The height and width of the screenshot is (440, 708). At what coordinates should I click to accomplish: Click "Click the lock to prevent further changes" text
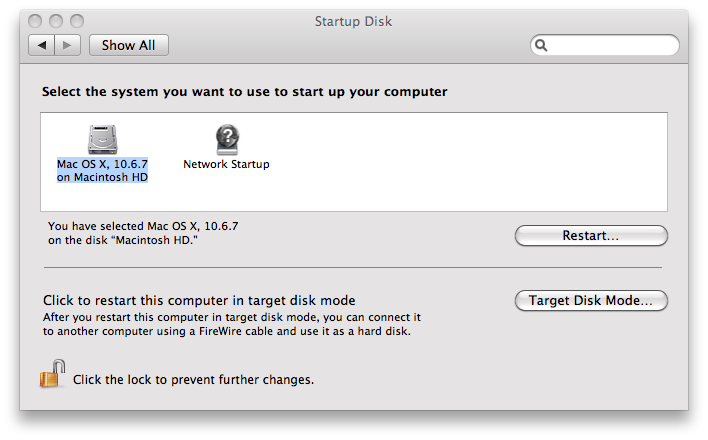(193, 380)
